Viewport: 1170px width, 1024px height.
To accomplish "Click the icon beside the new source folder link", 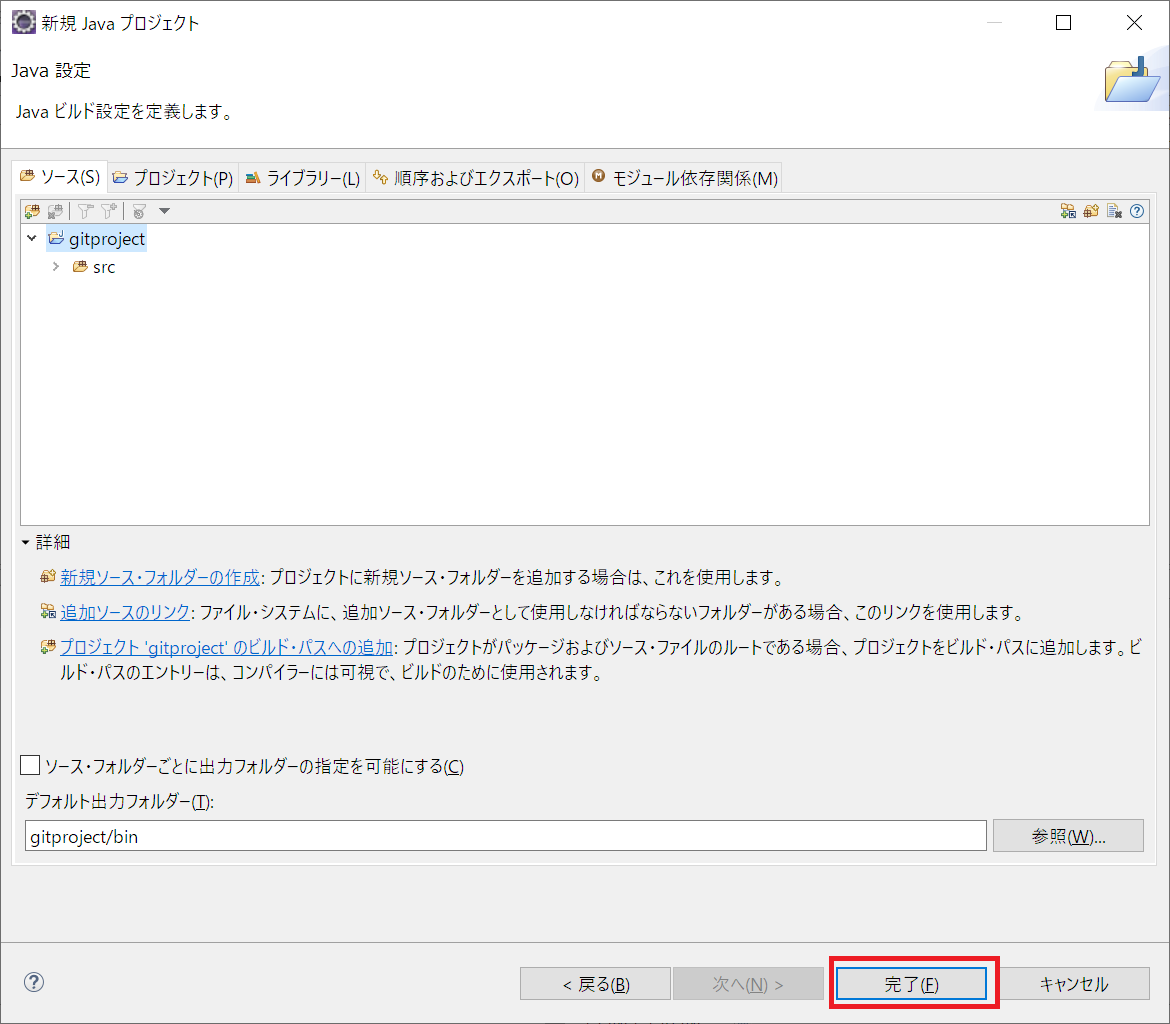I will coord(49,576).
